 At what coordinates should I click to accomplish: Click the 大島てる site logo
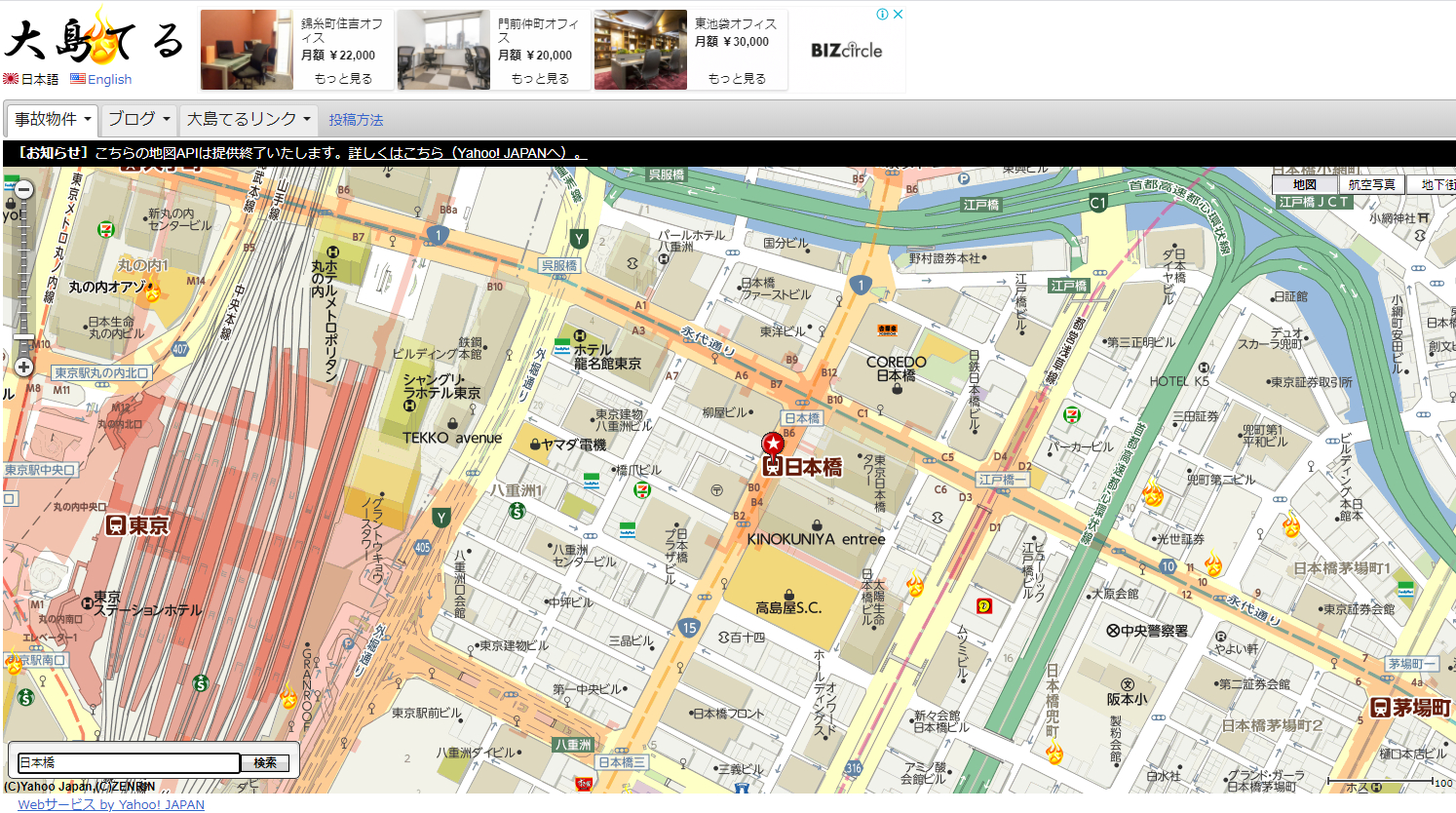tap(94, 39)
